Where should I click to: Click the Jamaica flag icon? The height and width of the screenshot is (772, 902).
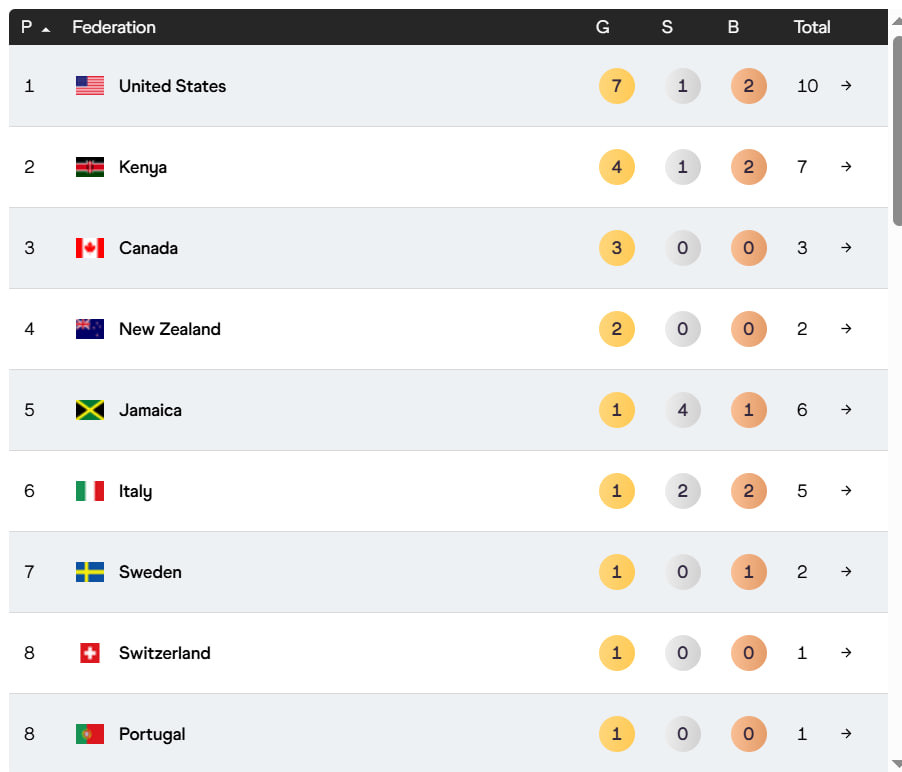[90, 410]
